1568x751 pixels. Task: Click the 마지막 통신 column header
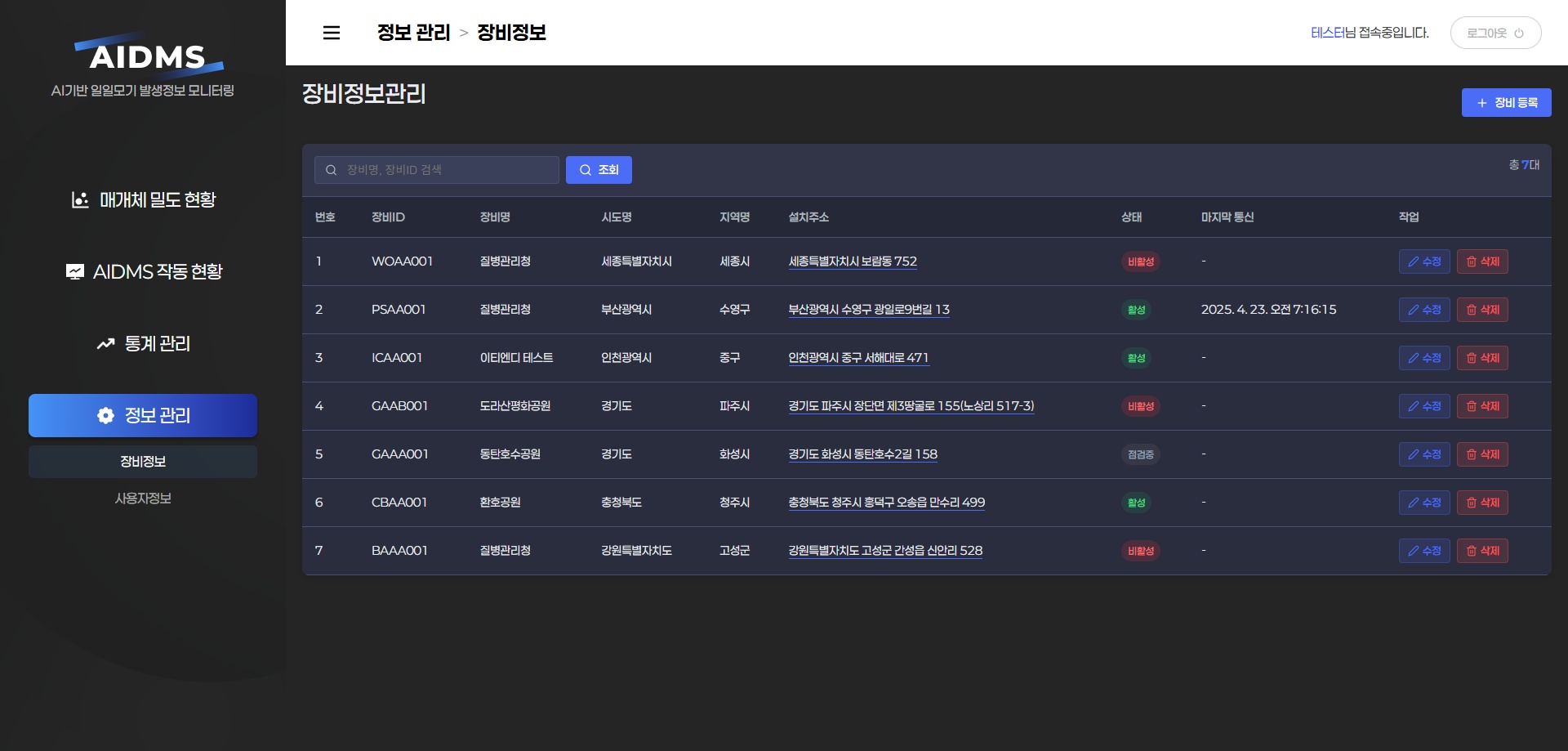coord(1227,217)
